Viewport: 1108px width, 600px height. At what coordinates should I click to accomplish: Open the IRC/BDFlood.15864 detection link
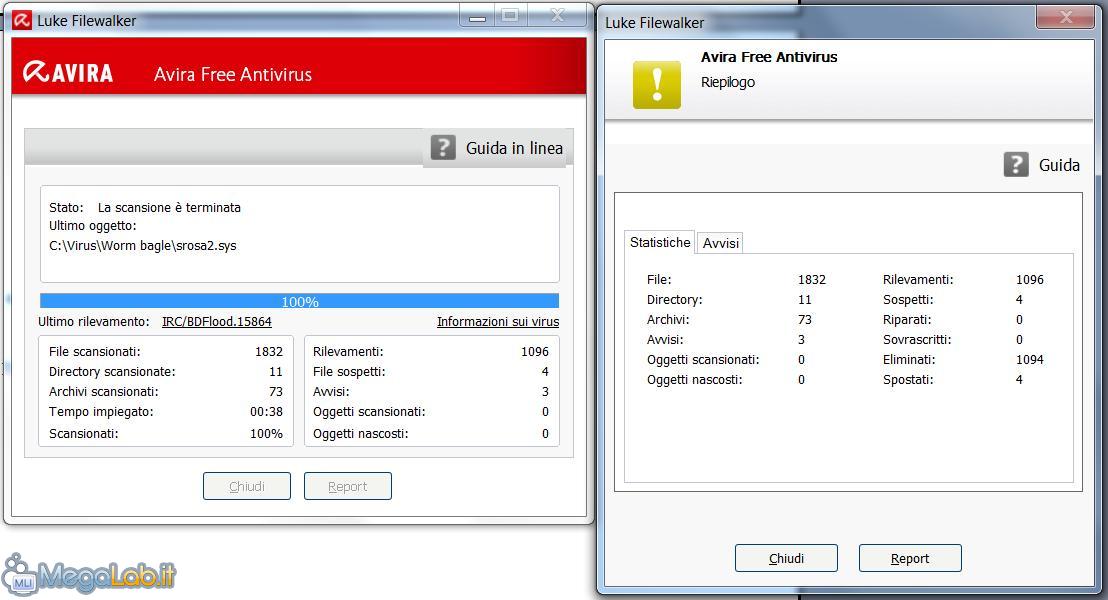(x=217, y=322)
